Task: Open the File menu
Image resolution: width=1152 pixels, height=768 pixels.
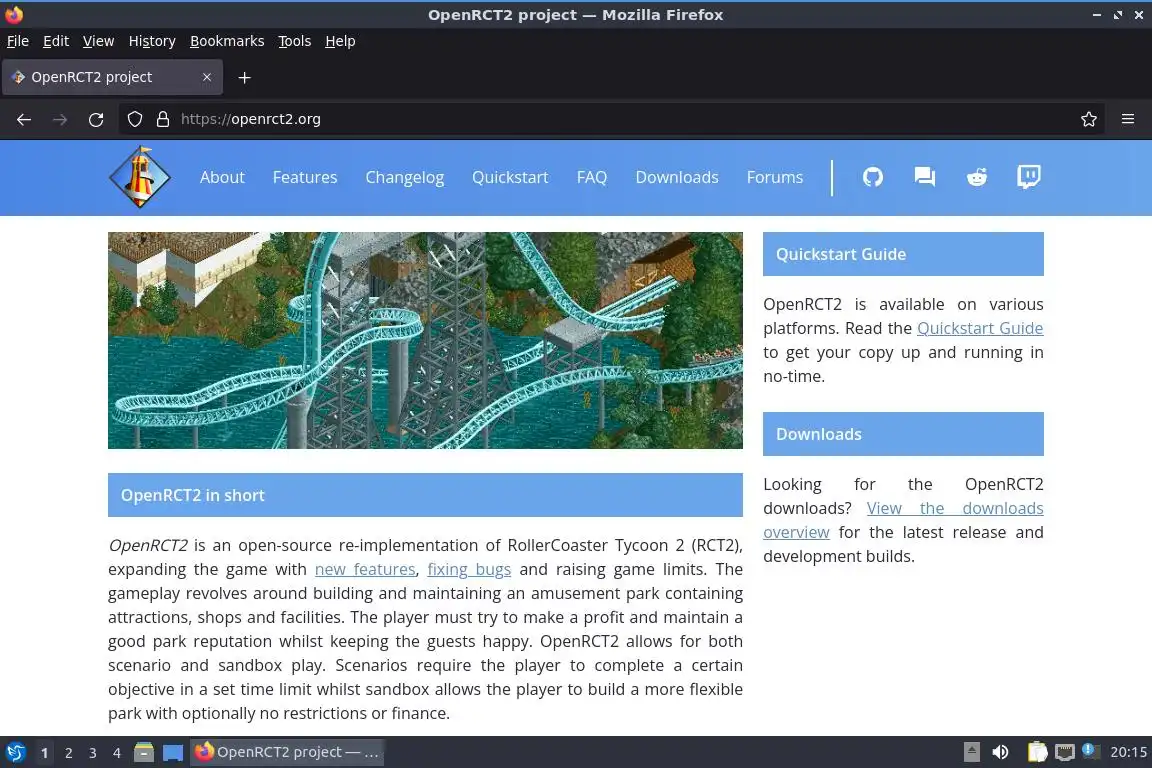Action: (x=18, y=41)
